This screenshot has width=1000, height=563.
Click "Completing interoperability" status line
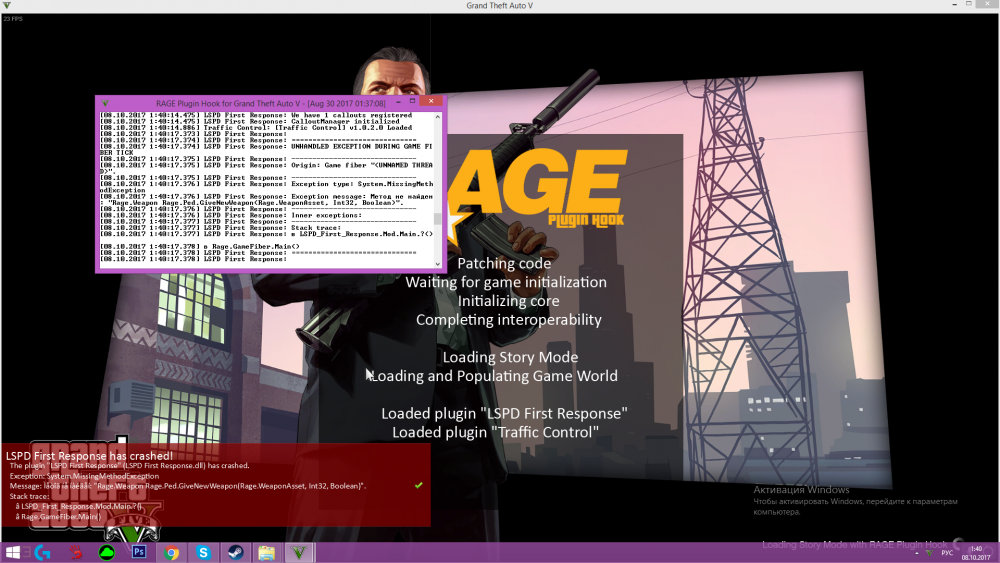point(508,319)
